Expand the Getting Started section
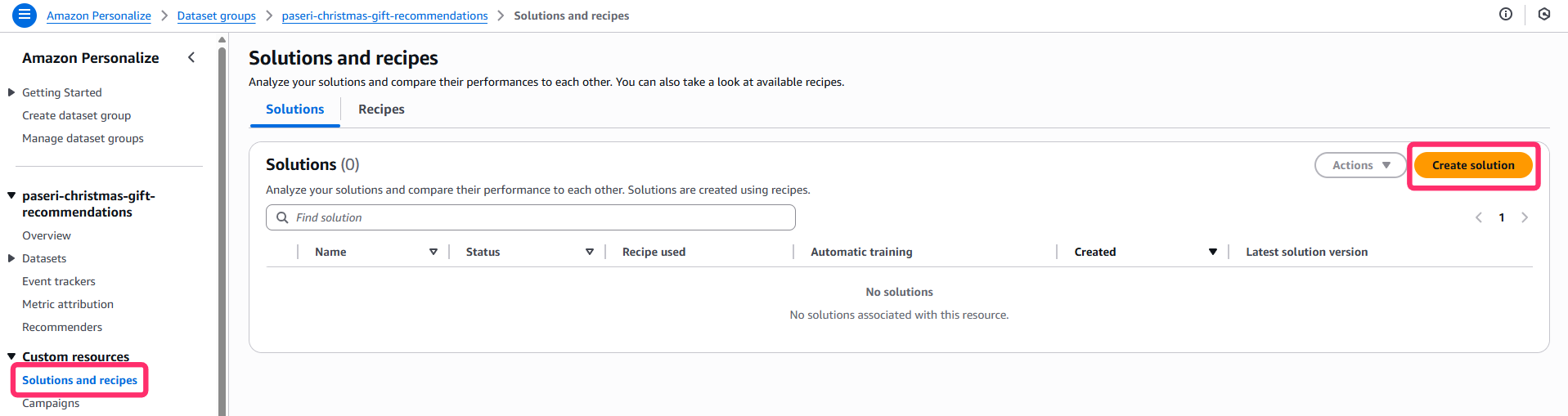This screenshot has height=416, width=1568. pyautogui.click(x=11, y=92)
